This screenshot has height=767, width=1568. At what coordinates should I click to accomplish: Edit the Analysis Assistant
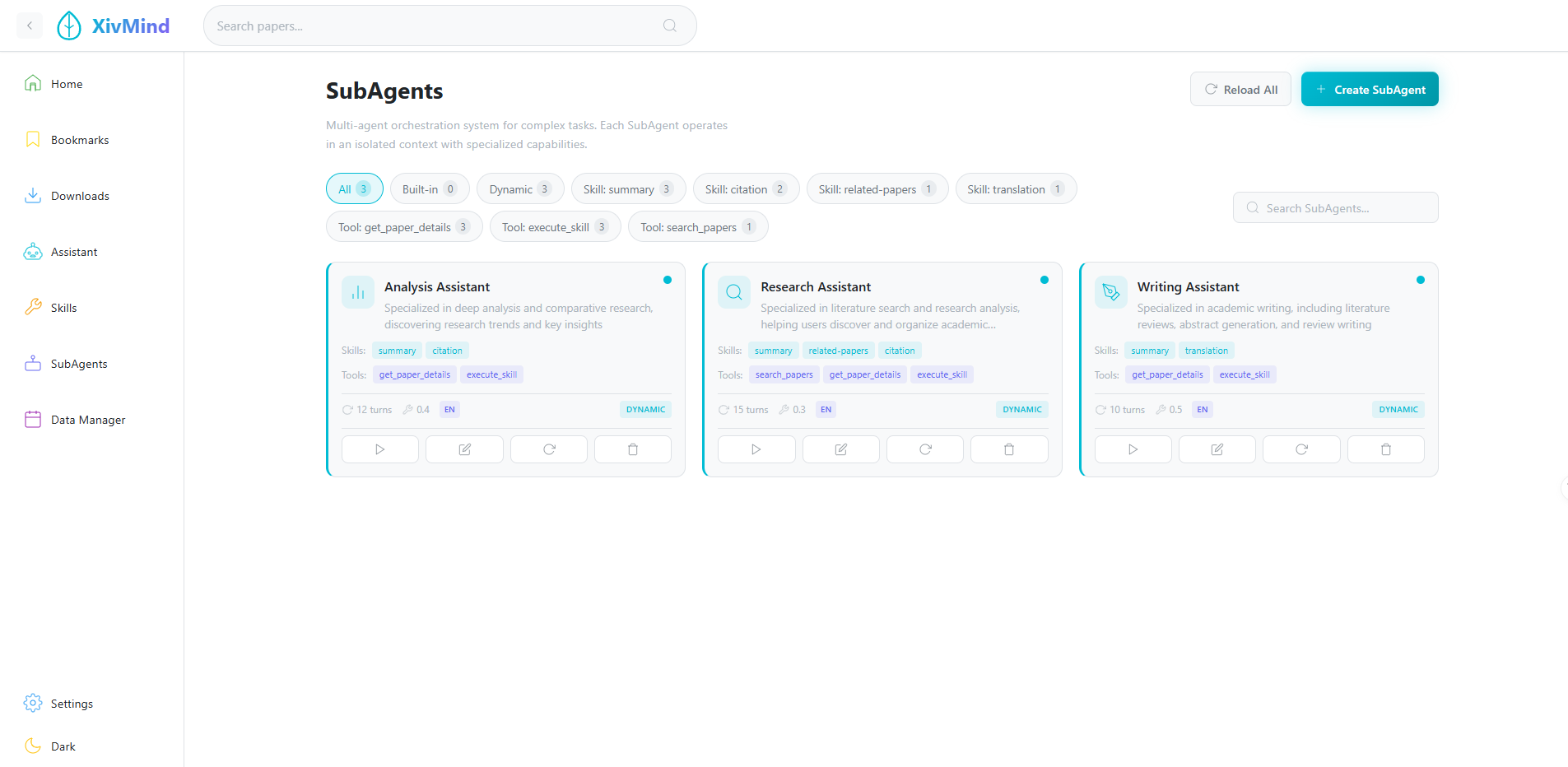click(464, 449)
